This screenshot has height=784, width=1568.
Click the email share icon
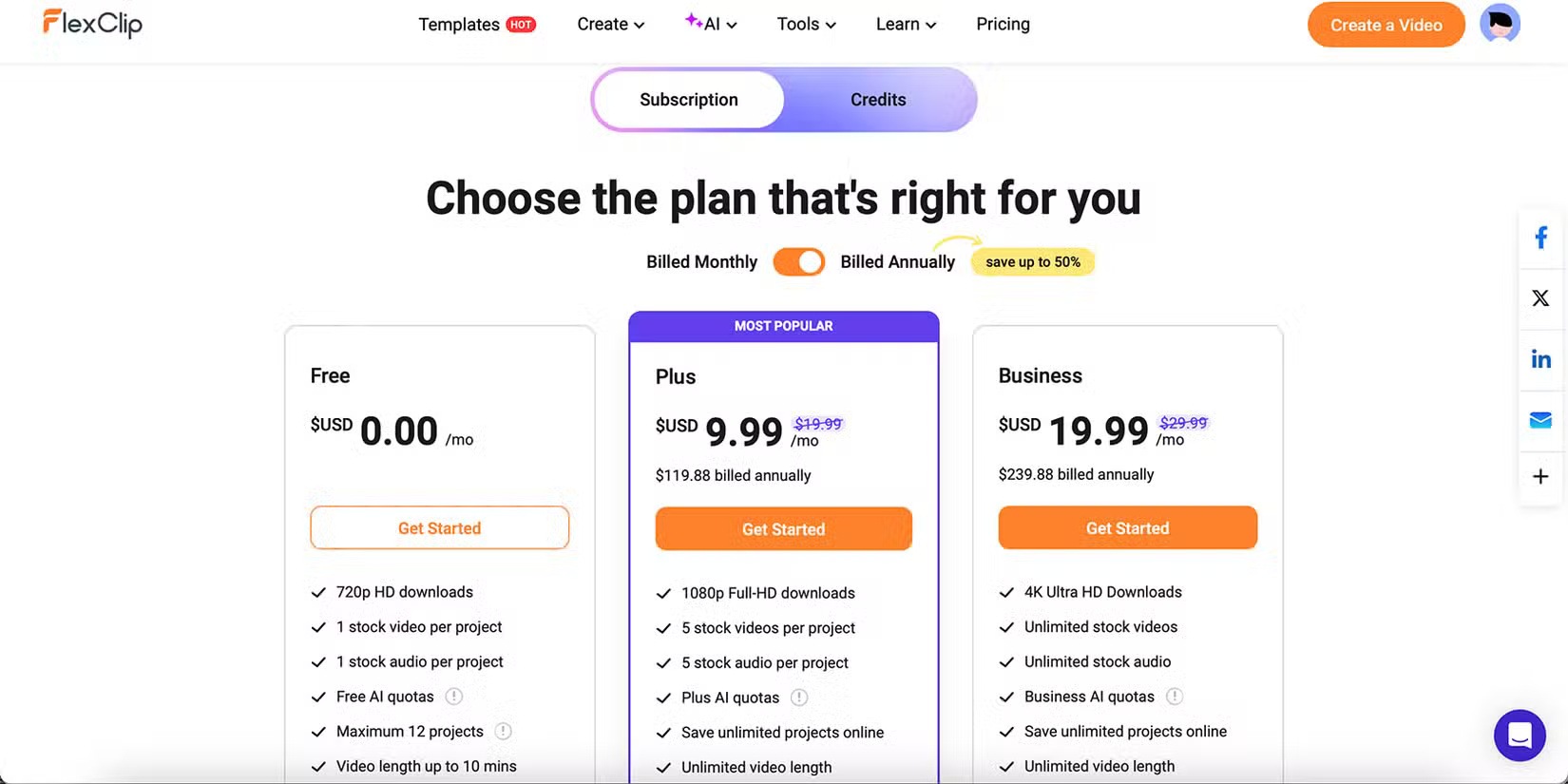tap(1540, 420)
